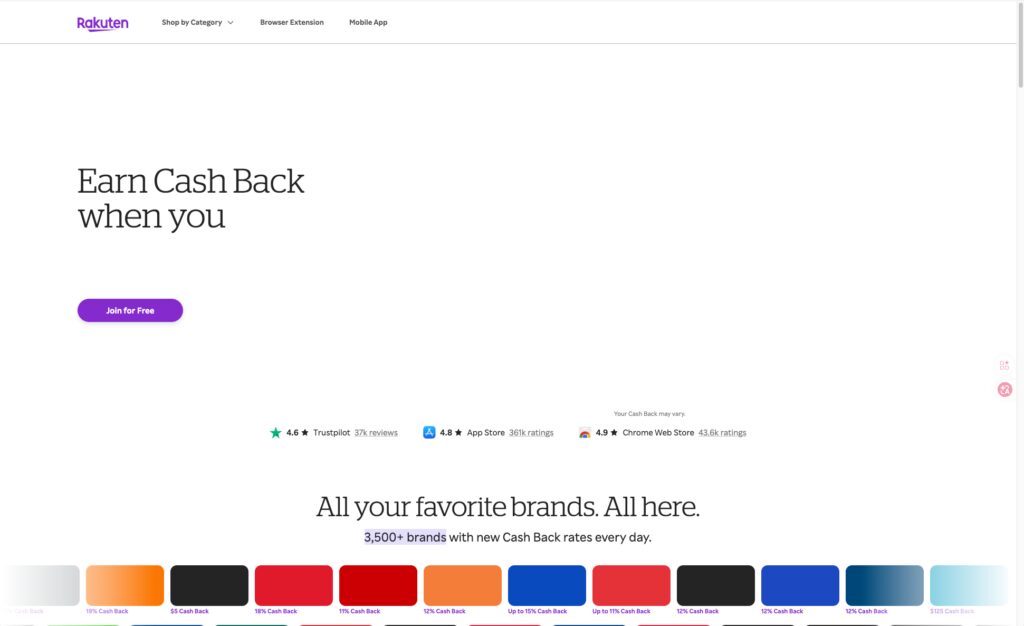The image size is (1024, 626).
Task: Choose the orange 12% Cash Back brand card
Action: click(x=462, y=586)
